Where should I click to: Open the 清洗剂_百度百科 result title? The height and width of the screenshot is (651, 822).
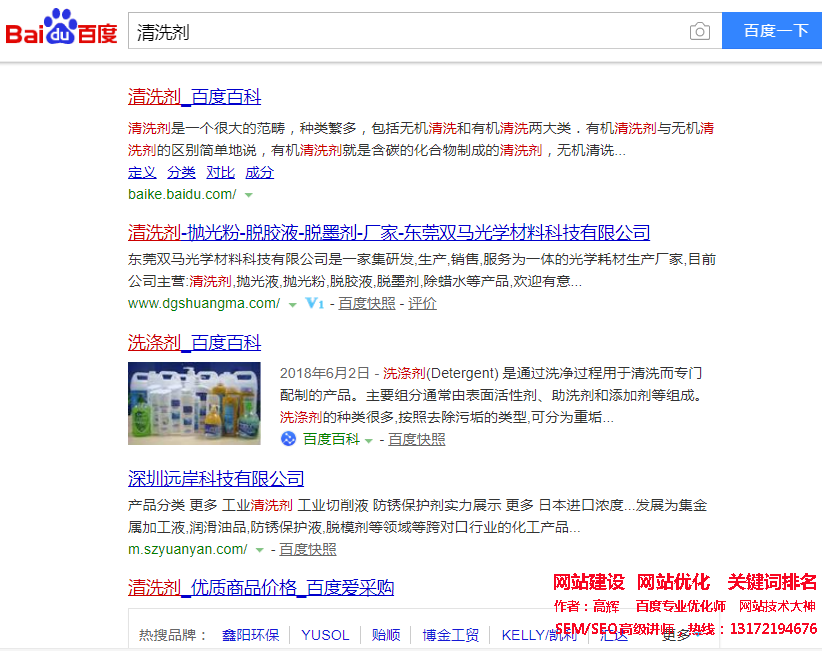pos(194,97)
